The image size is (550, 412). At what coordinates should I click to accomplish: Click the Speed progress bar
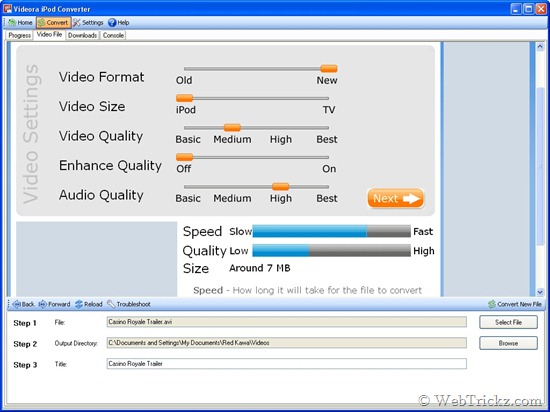(x=331, y=231)
